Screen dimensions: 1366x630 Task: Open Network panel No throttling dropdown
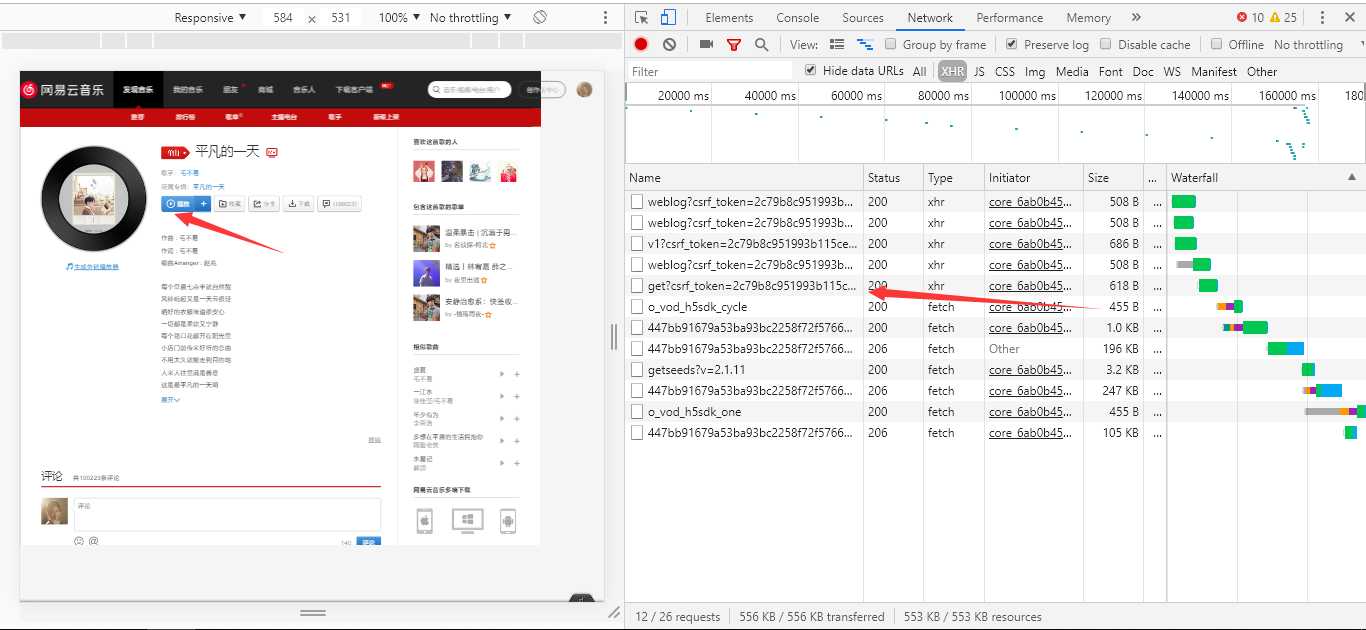pyautogui.click(x=1317, y=45)
